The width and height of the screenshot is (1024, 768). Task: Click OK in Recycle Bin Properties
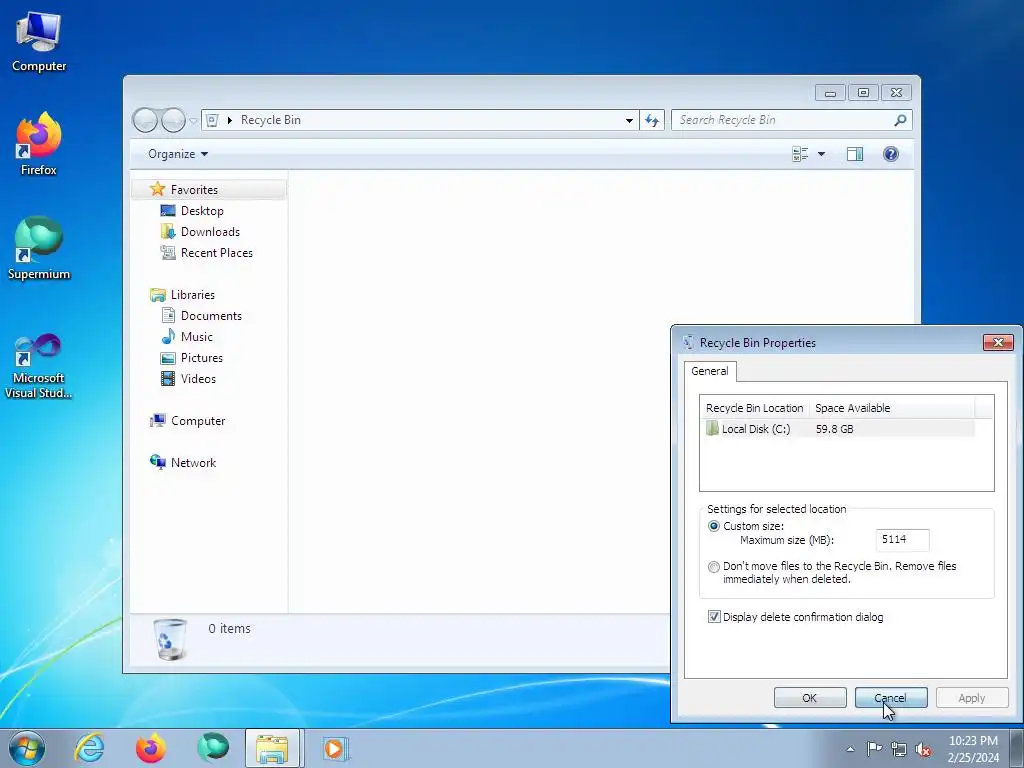click(810, 698)
